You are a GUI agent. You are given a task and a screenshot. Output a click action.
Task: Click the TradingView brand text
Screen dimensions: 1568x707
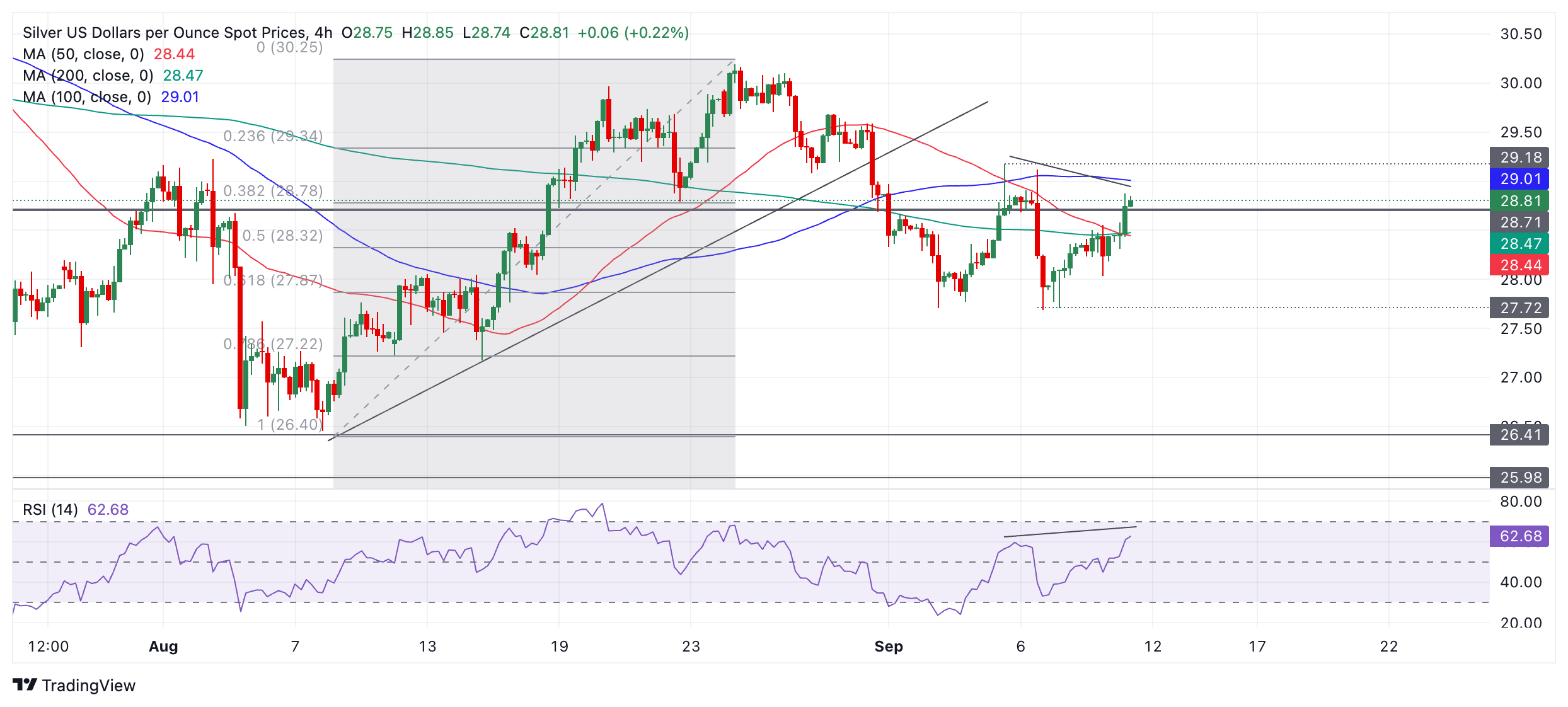(88, 686)
